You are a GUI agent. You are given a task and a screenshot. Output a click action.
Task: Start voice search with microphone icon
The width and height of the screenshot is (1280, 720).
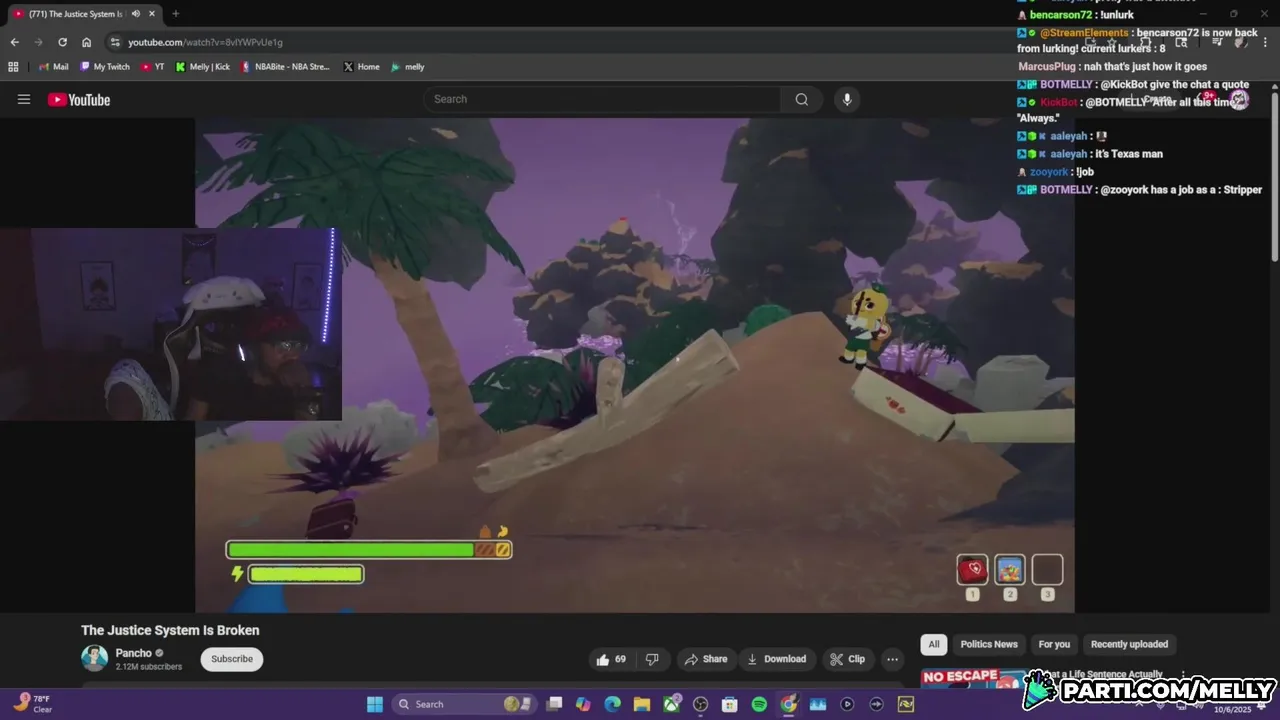(x=847, y=99)
